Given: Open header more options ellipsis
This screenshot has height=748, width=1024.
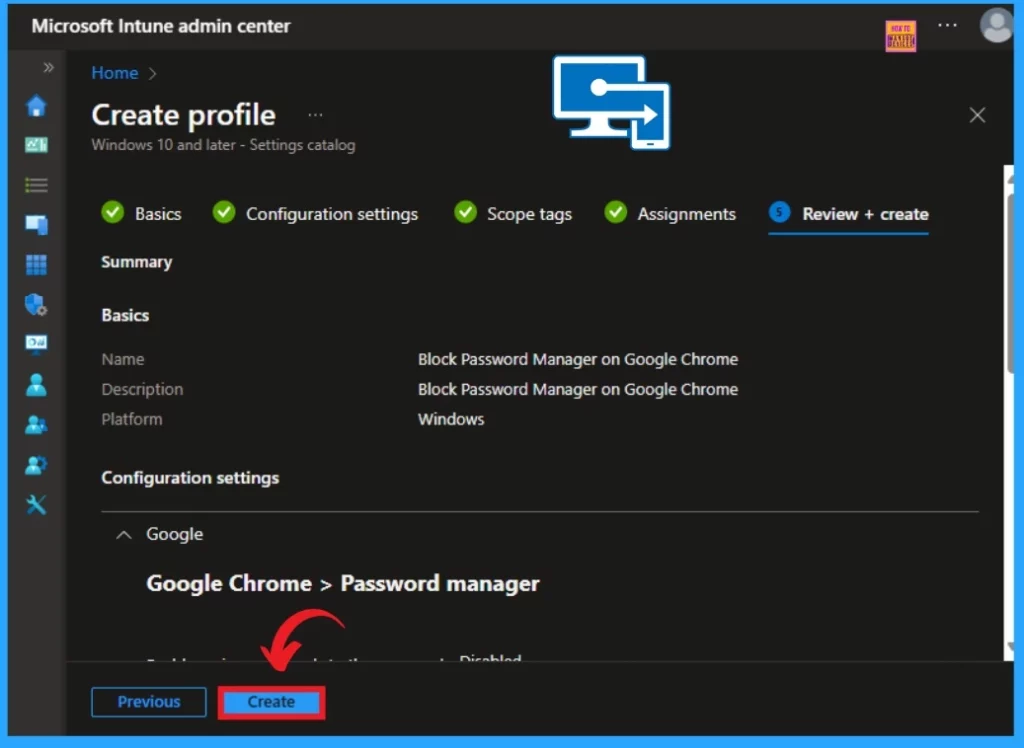Looking at the screenshot, I should point(947,25).
